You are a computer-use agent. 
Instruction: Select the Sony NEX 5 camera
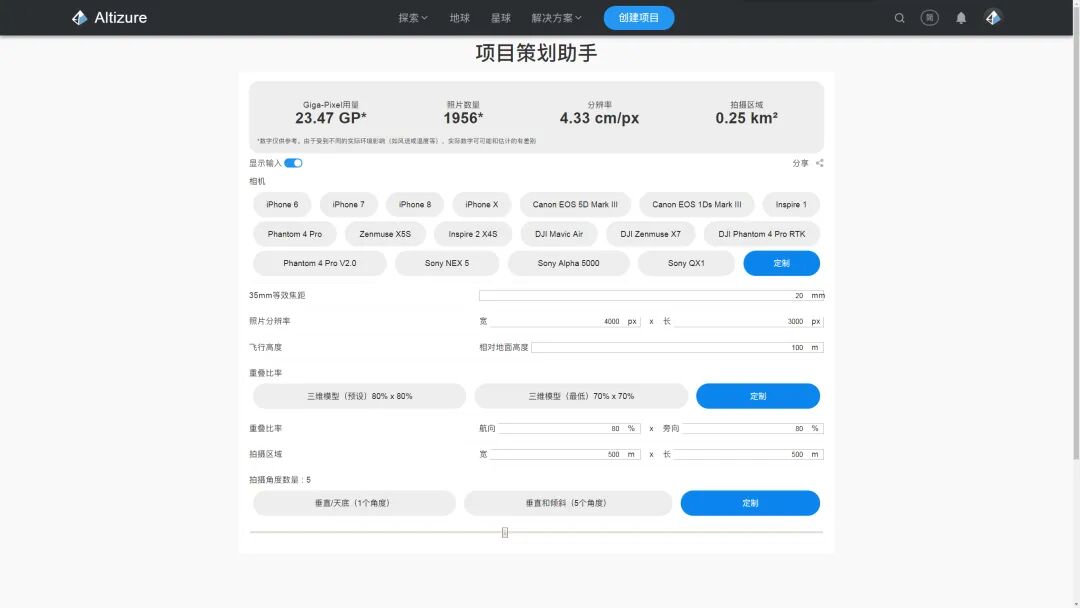[447, 263]
